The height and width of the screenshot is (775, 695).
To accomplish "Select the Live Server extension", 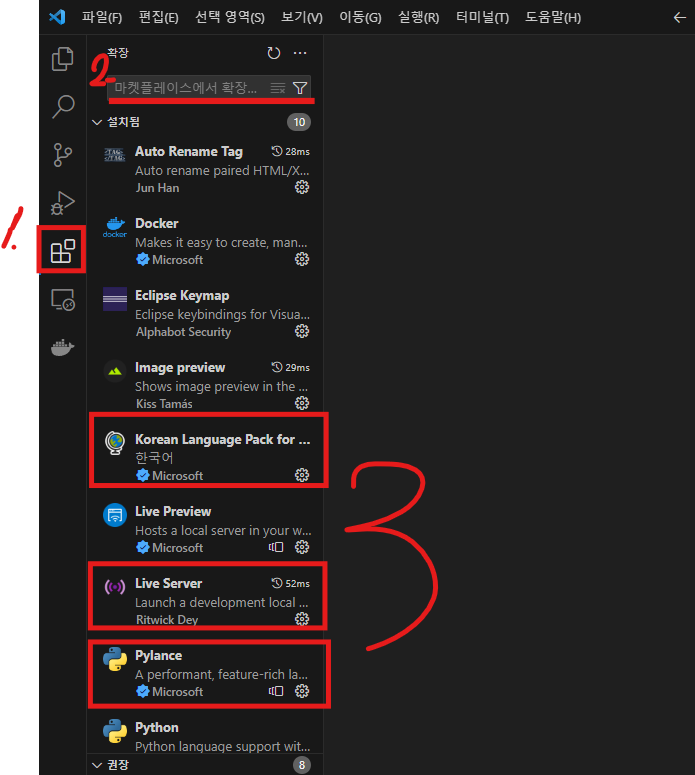I will coord(205,601).
